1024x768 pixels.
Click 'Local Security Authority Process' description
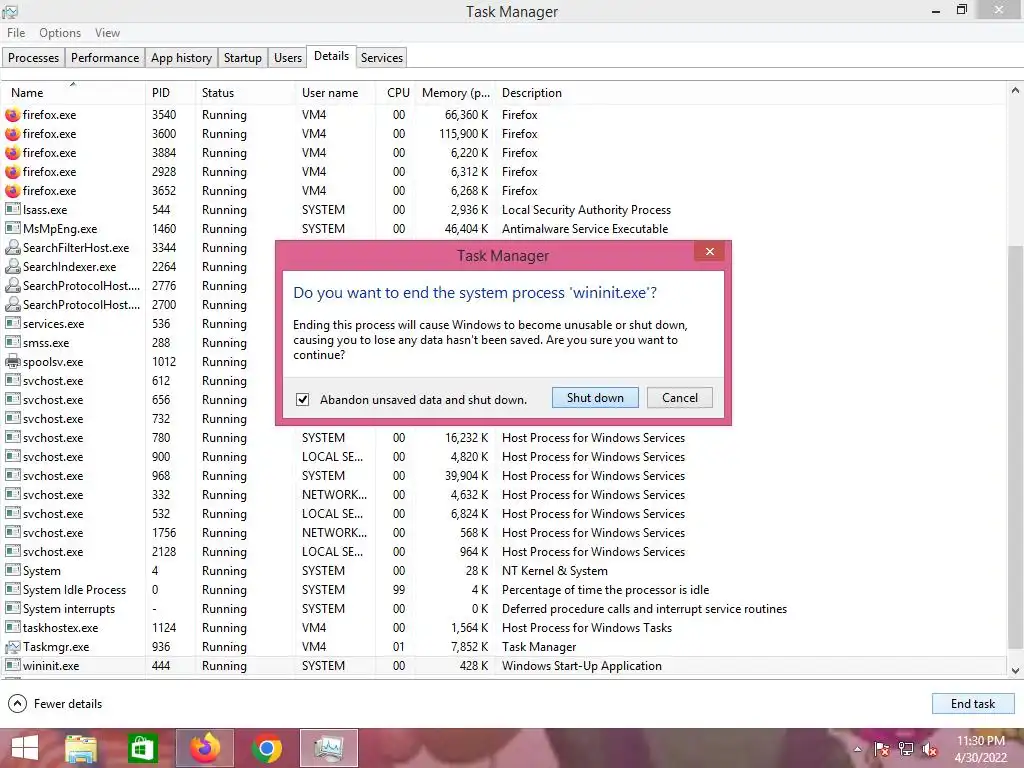tap(586, 210)
